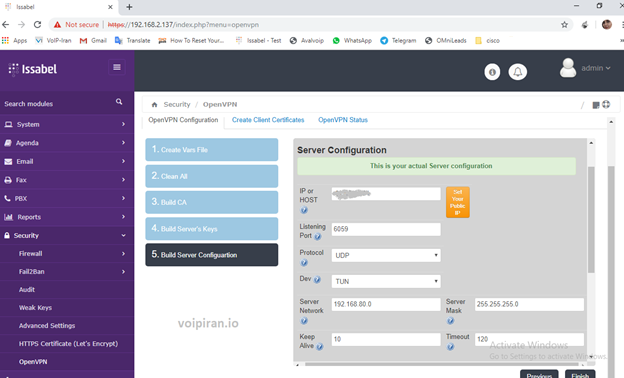Expand the Fax sidebar menu
Viewport: 624px width, 378px height.
pyautogui.click(x=67, y=180)
